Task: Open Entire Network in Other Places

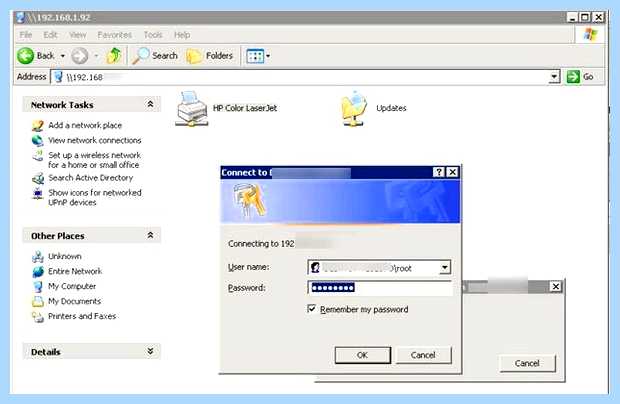Action: (x=75, y=271)
